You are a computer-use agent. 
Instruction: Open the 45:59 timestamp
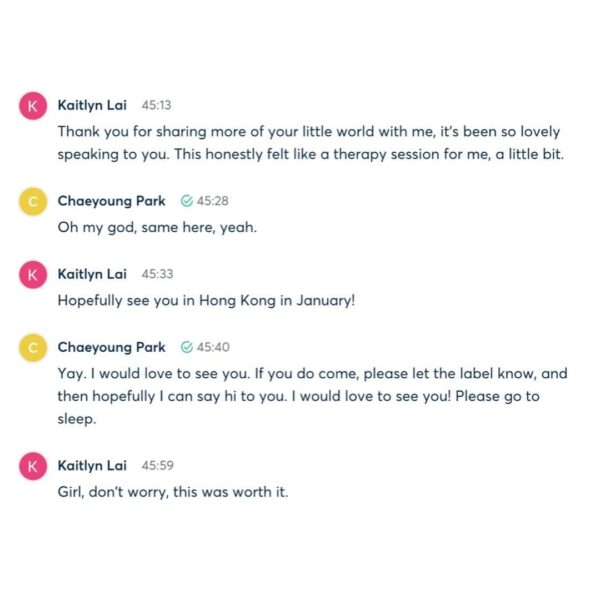click(158, 465)
